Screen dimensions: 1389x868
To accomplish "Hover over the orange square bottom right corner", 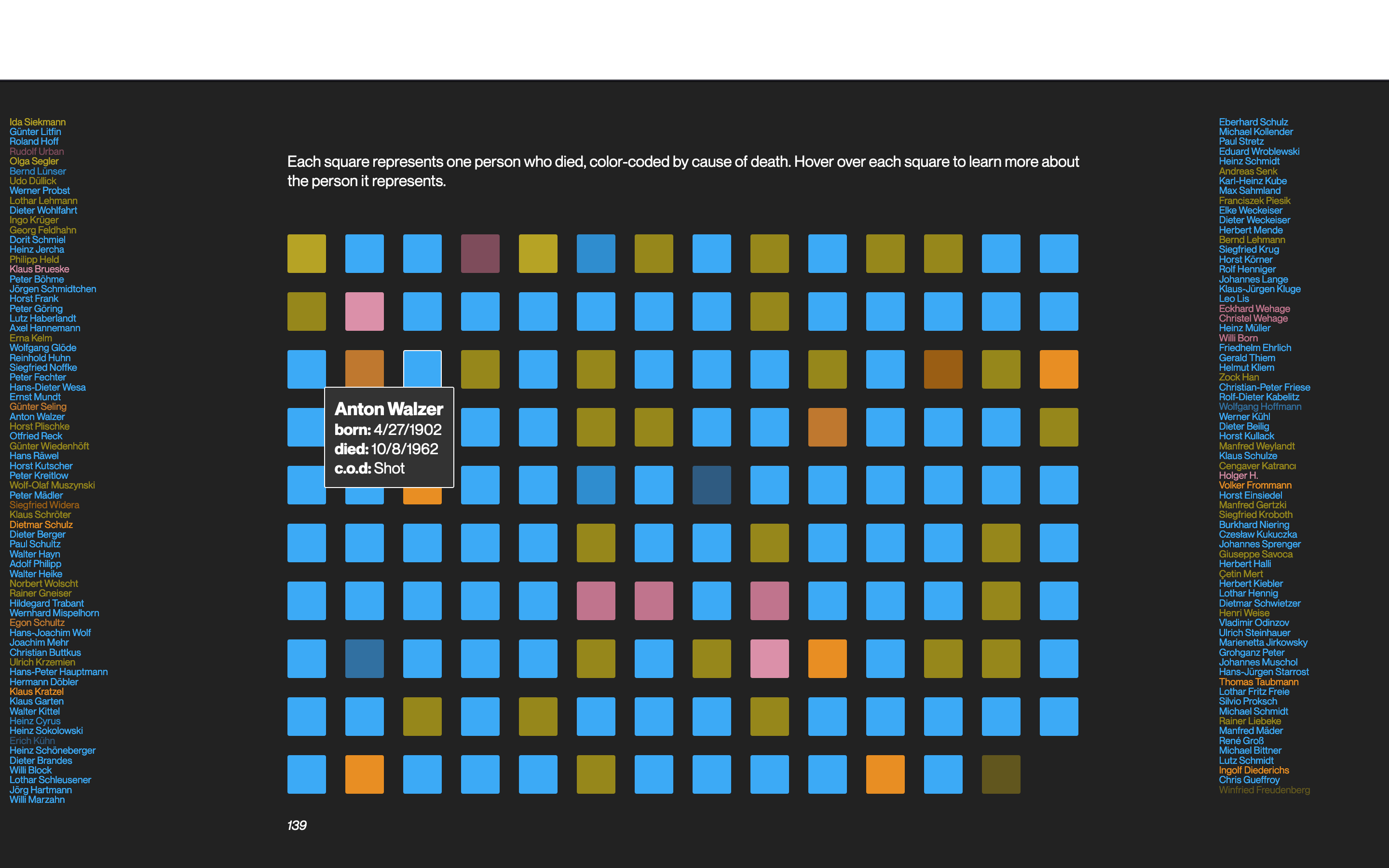I will pyautogui.click(x=886, y=774).
